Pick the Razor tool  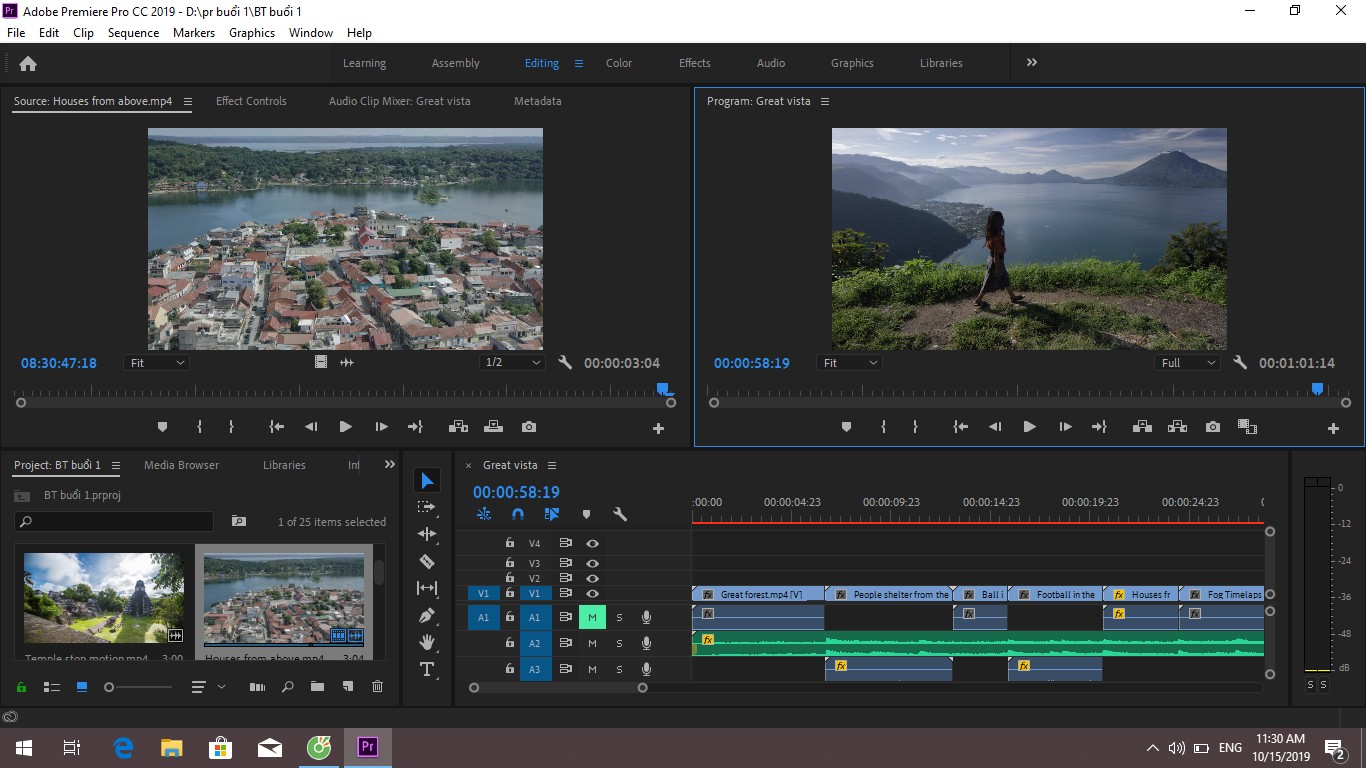(427, 562)
